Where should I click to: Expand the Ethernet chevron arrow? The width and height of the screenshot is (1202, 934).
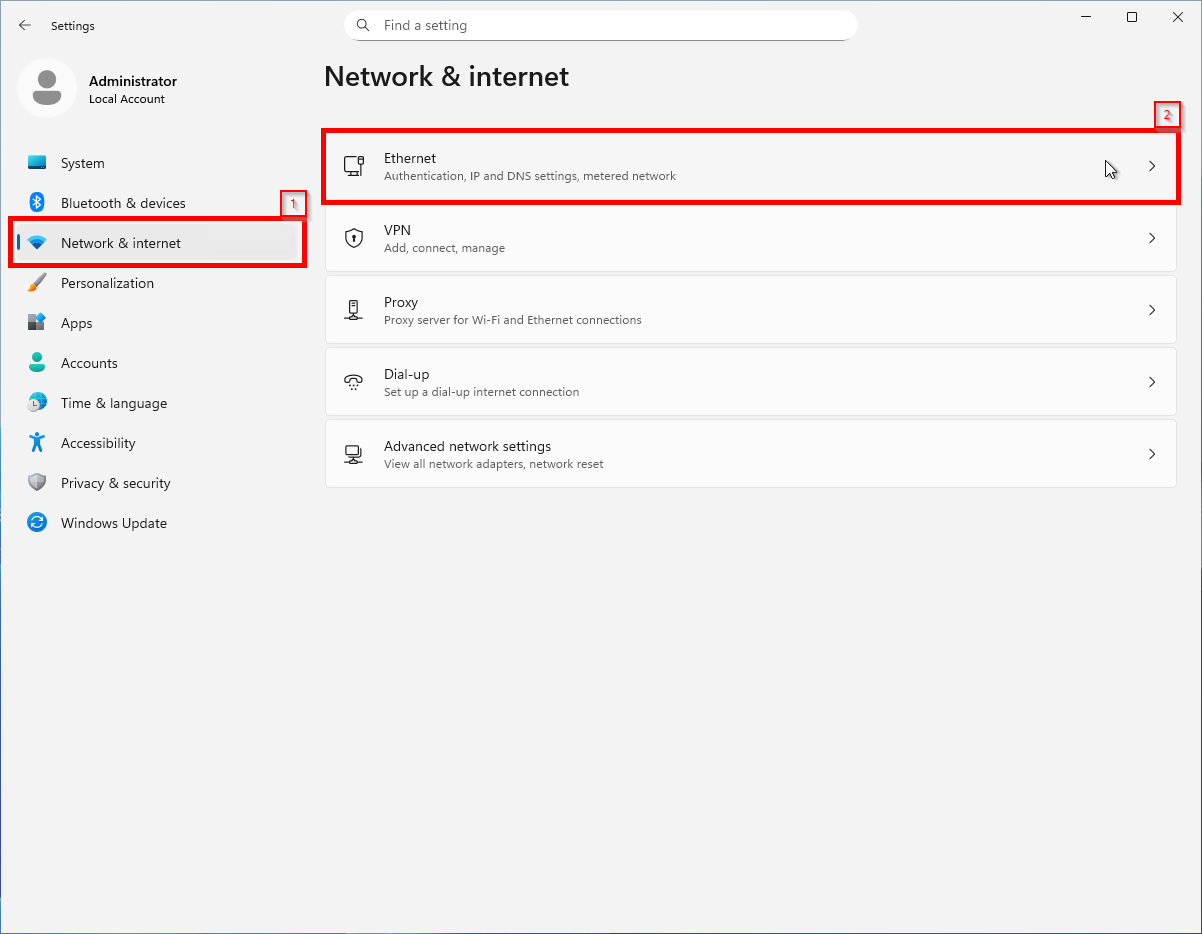pyautogui.click(x=1152, y=166)
